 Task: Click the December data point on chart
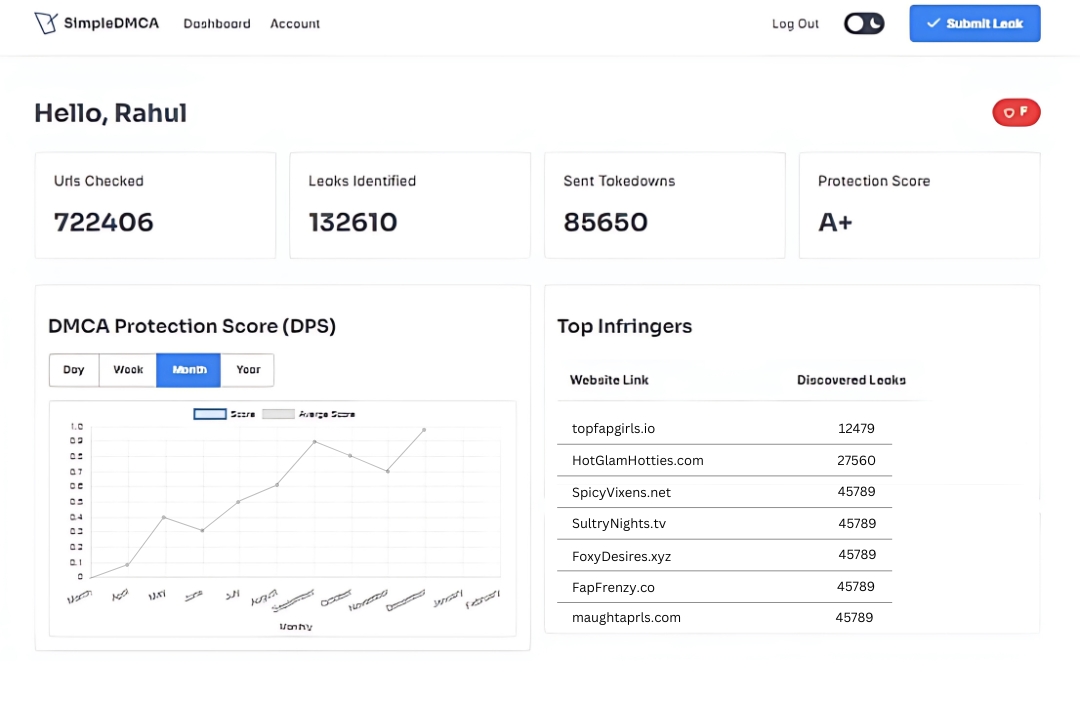click(x=424, y=430)
